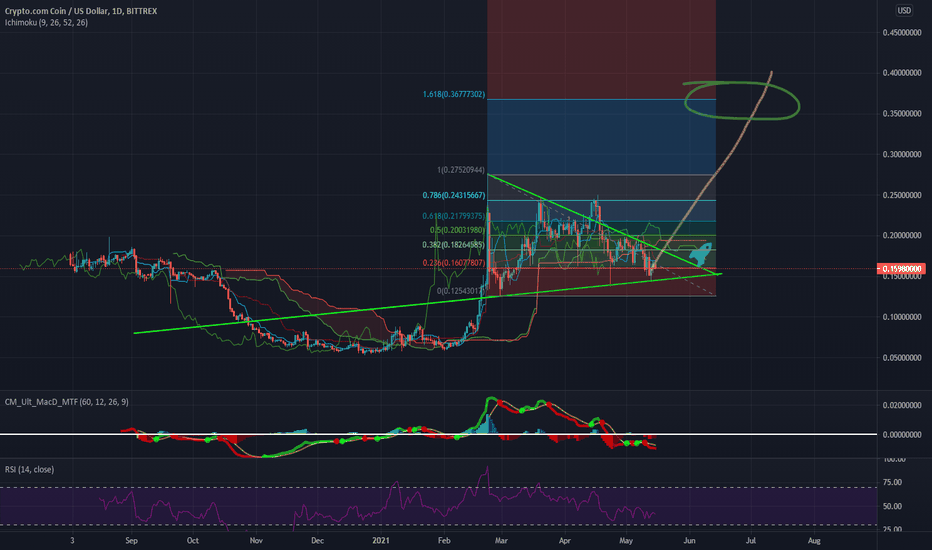Click the USD currency button
932x550 pixels.
[904, 10]
